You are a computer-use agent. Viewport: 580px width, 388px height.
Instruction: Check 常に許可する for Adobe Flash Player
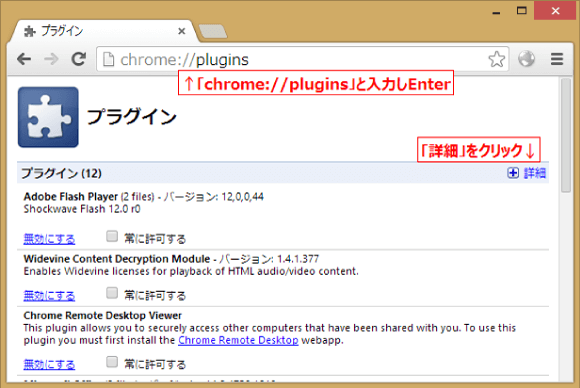click(112, 236)
